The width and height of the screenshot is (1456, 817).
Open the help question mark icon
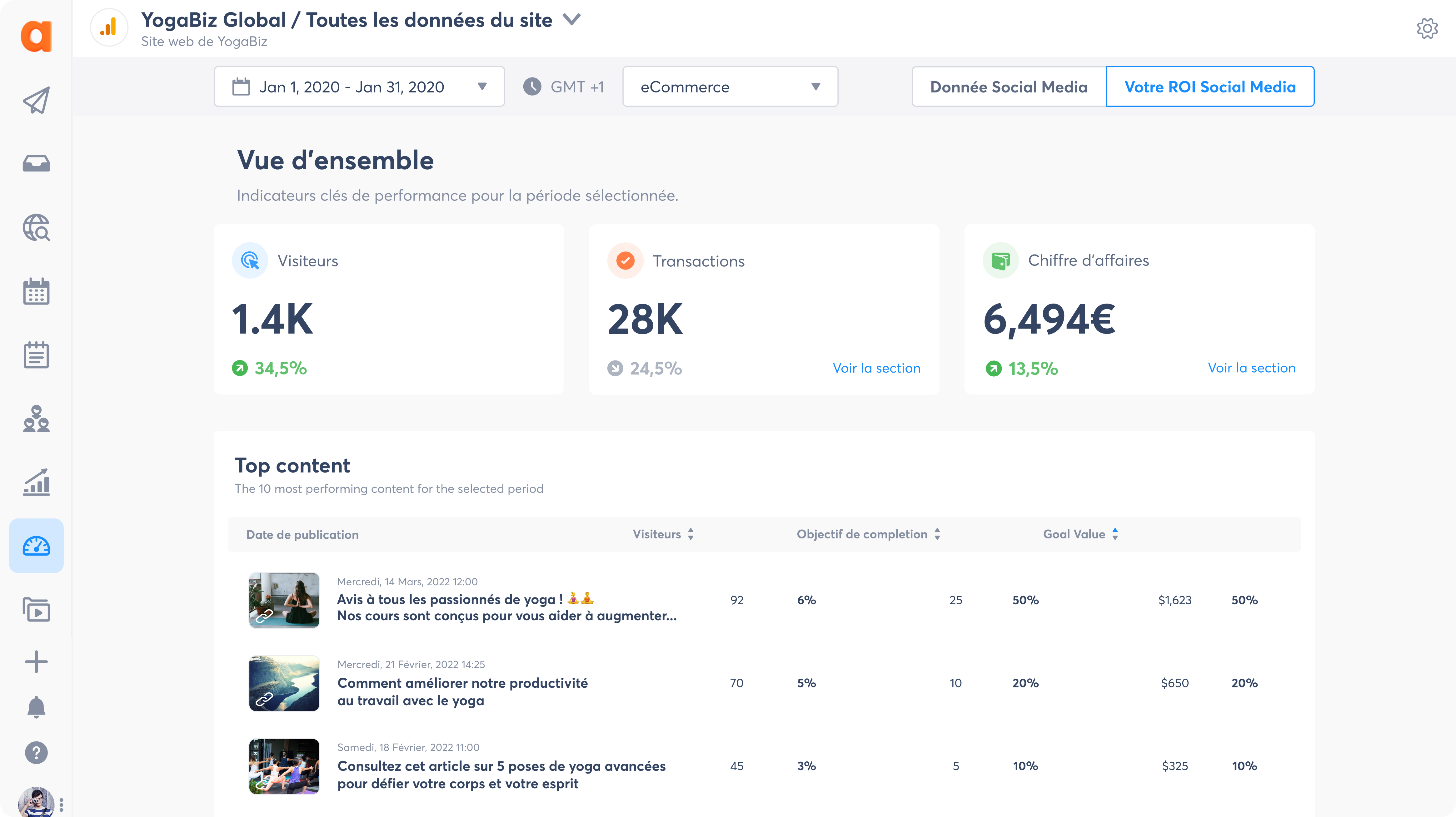(36, 753)
